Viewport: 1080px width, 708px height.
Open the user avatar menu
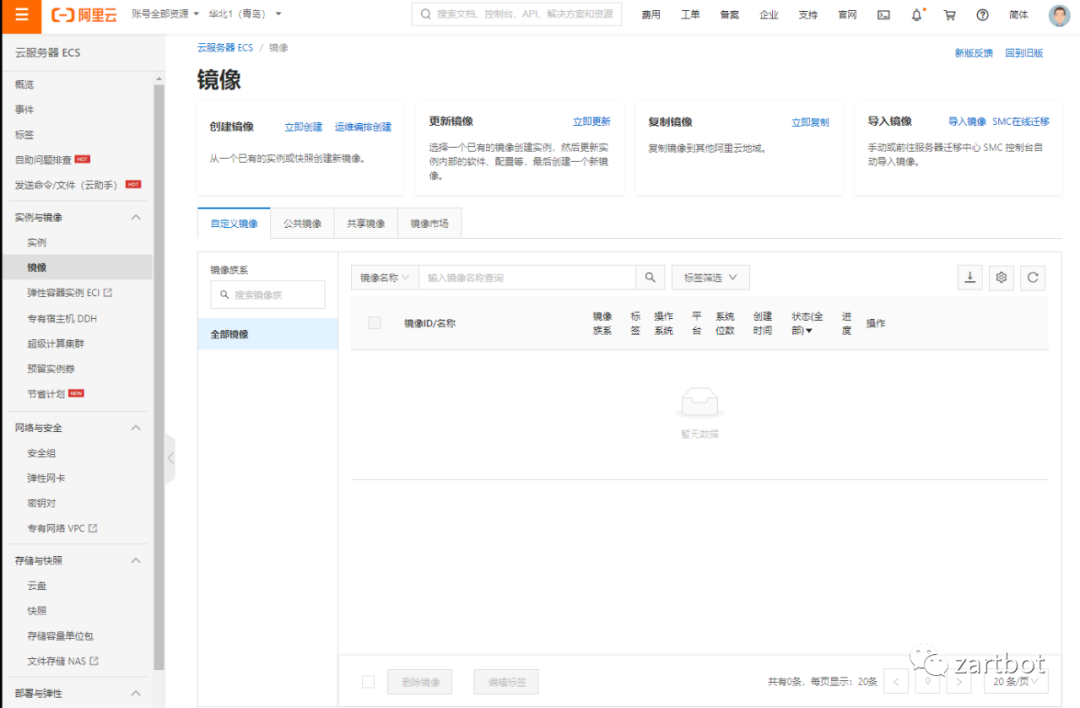(1059, 14)
